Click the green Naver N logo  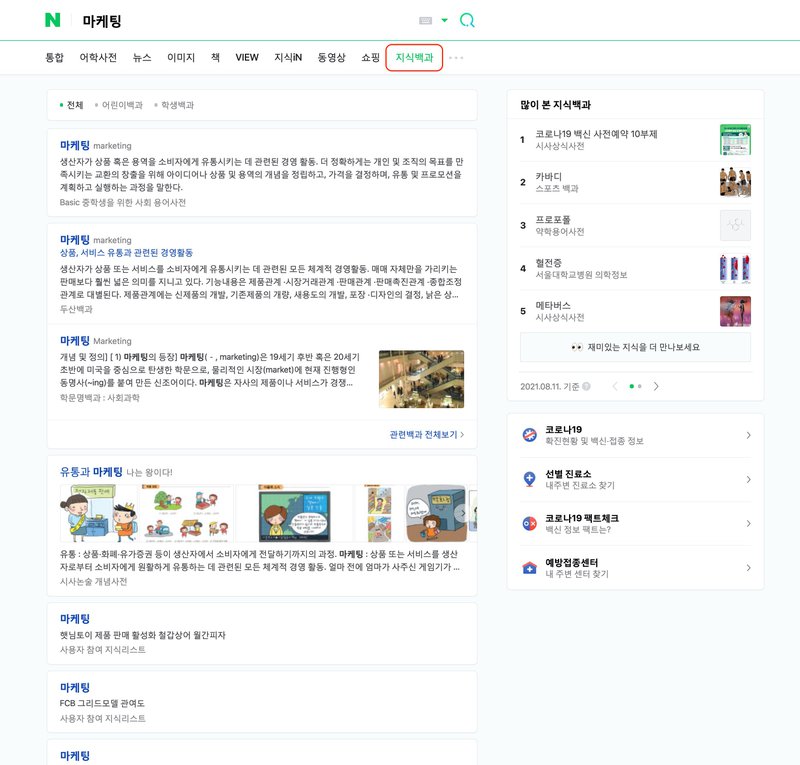tap(53, 20)
